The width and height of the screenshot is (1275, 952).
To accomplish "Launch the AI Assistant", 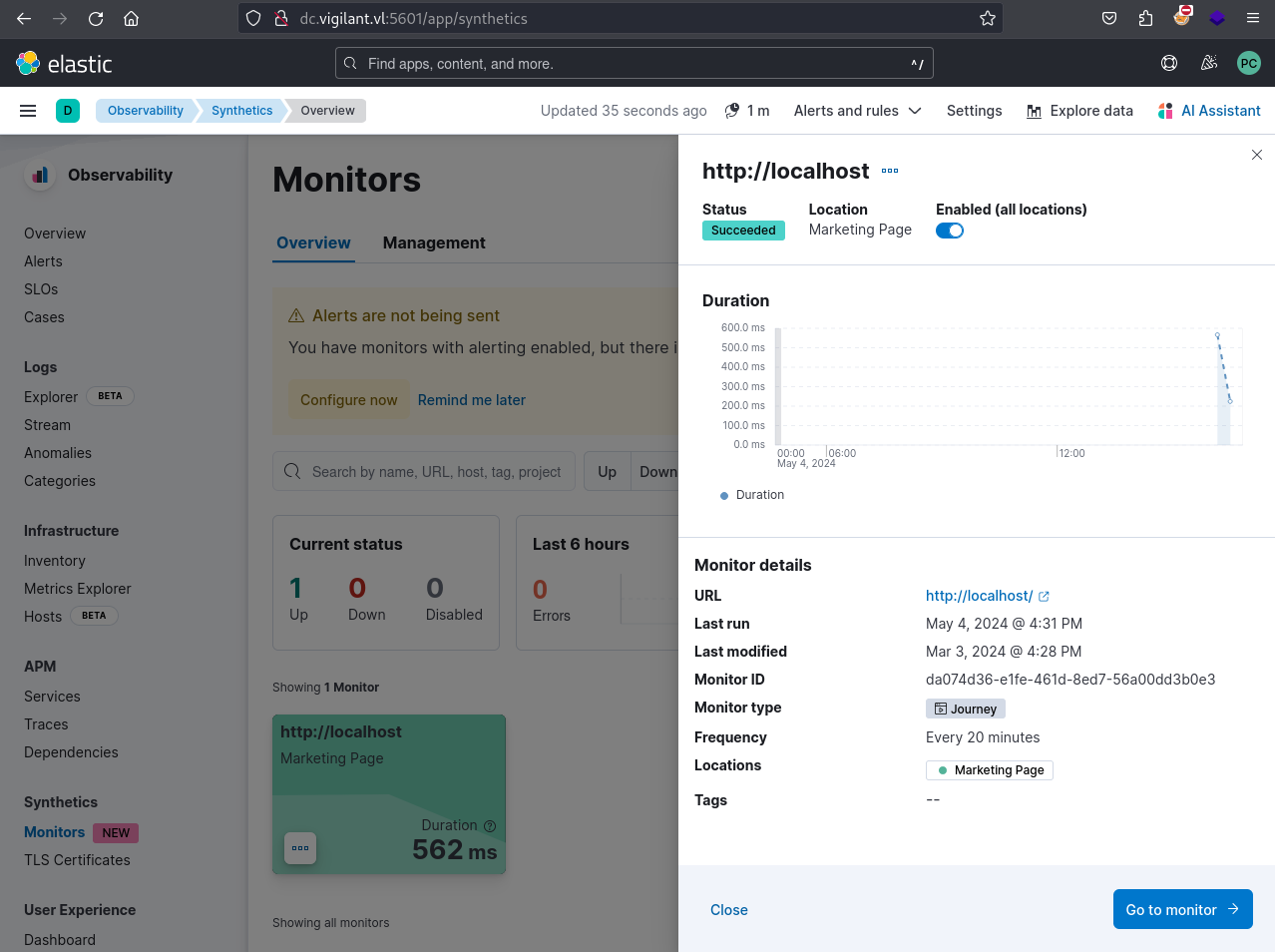I will tap(1209, 111).
